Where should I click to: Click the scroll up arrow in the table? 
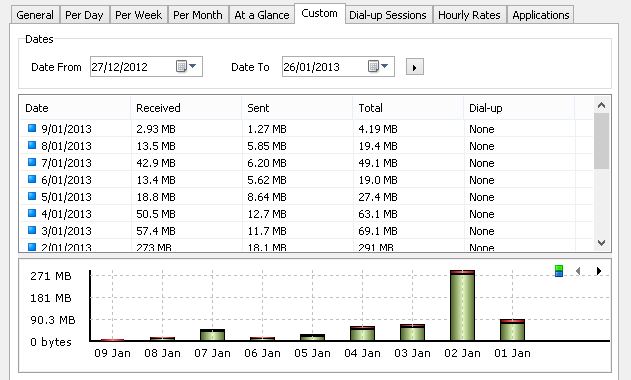602,105
